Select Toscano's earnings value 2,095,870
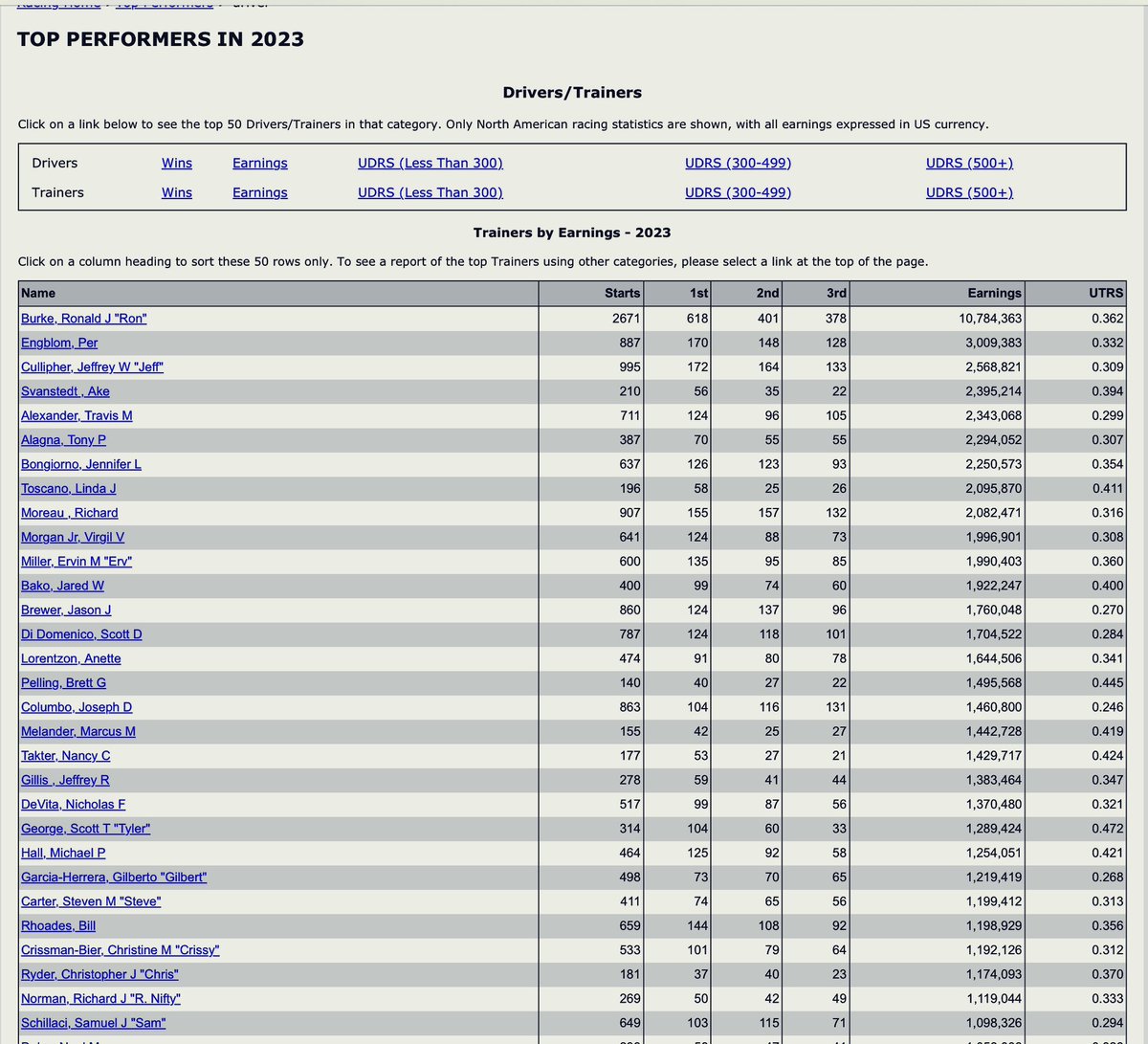Image resolution: width=1148 pixels, height=1044 pixels. click(994, 488)
